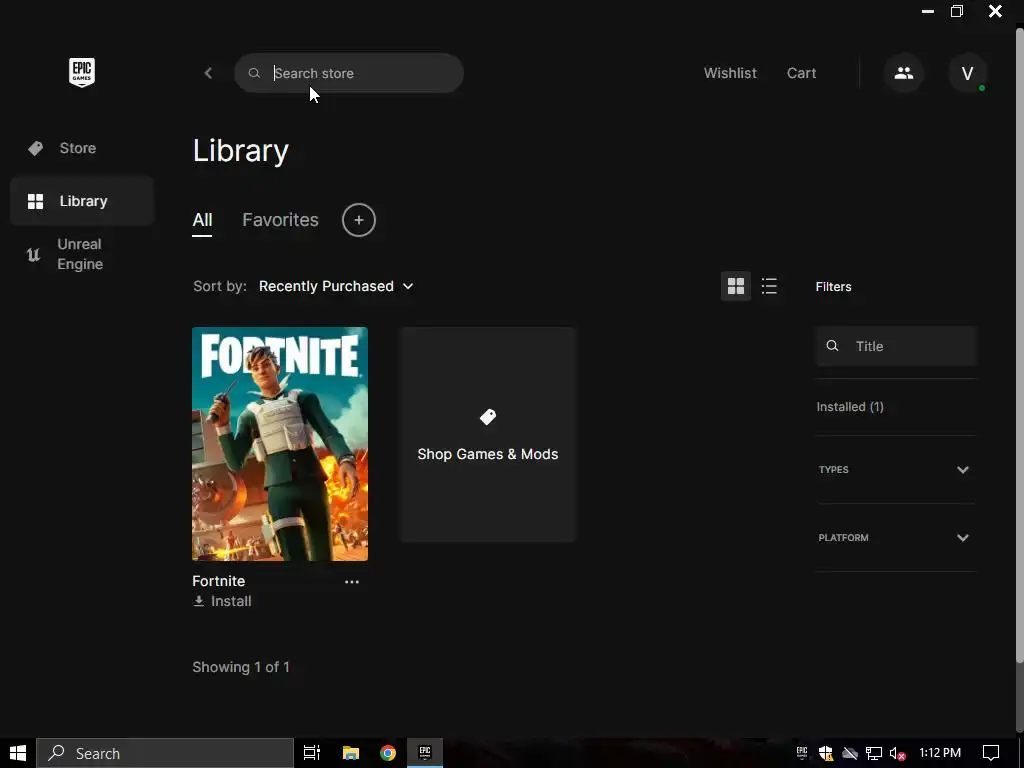
Task: Open the Cart link
Action: pos(801,73)
